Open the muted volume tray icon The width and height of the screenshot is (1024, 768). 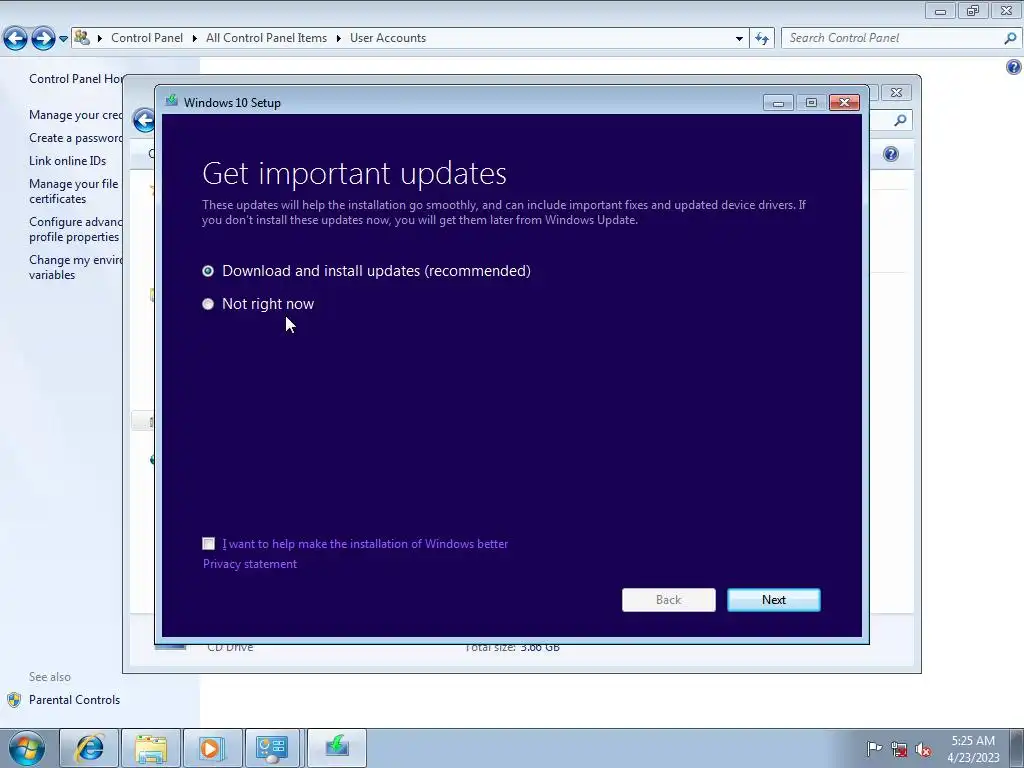tap(923, 749)
